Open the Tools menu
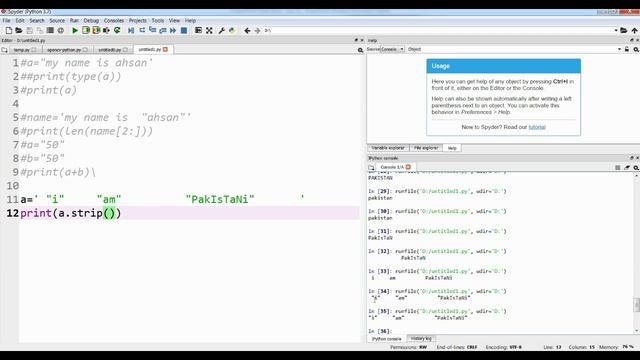The image size is (640, 360). (x=158, y=20)
